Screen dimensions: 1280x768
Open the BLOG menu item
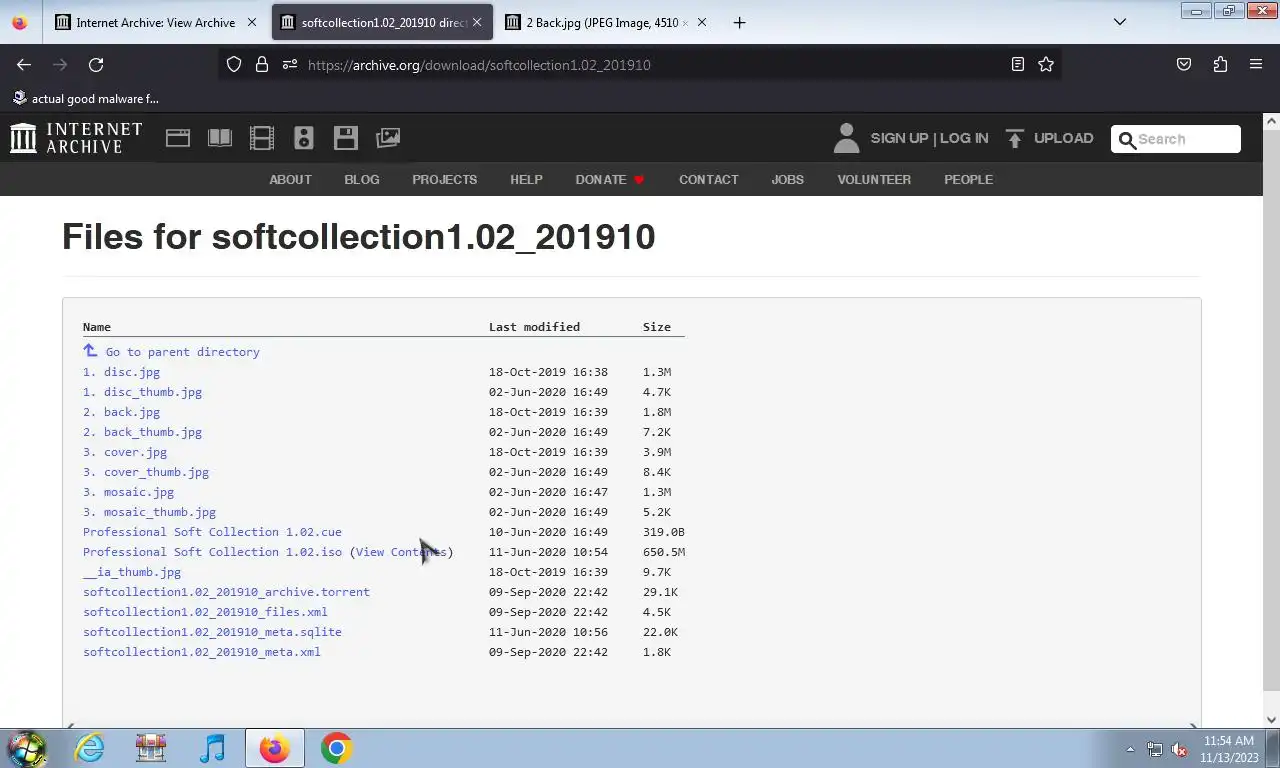click(362, 180)
